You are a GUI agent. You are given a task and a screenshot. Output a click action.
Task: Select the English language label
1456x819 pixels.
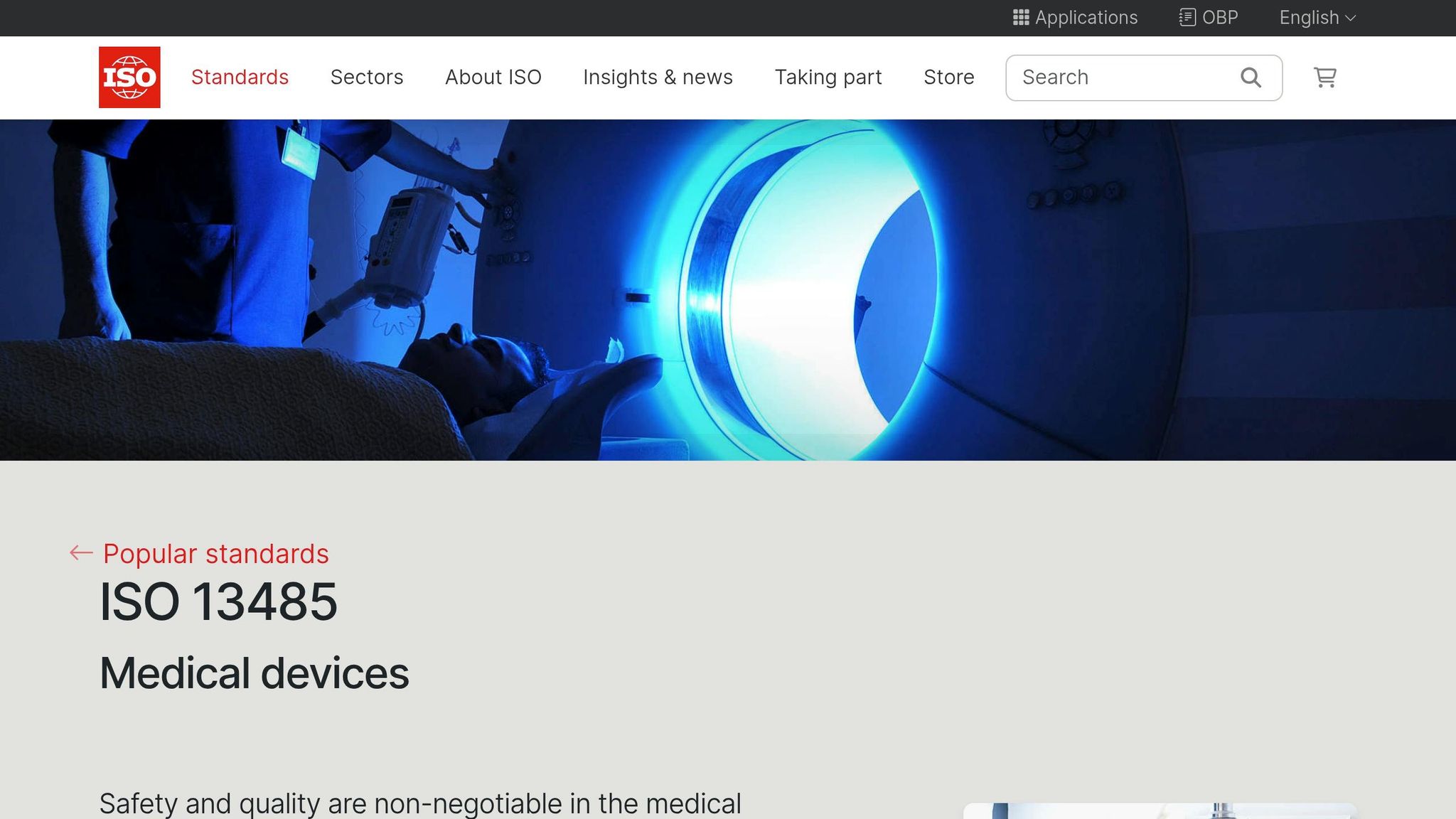[1309, 18]
